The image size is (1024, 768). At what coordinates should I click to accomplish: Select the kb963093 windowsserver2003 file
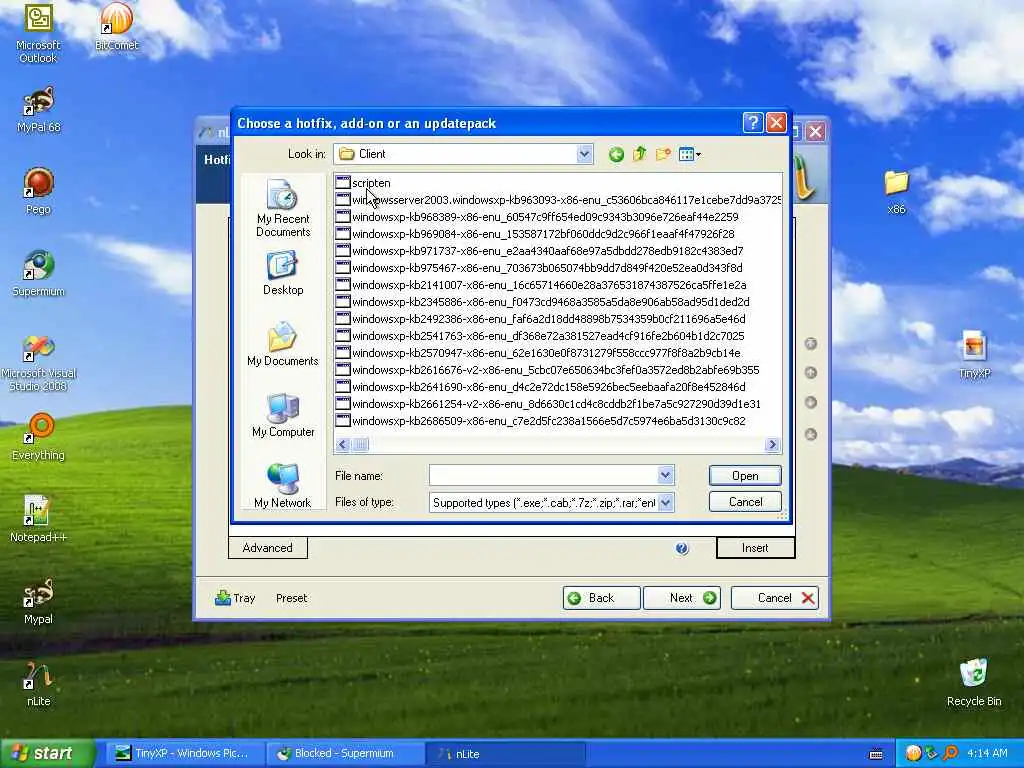tap(558, 200)
